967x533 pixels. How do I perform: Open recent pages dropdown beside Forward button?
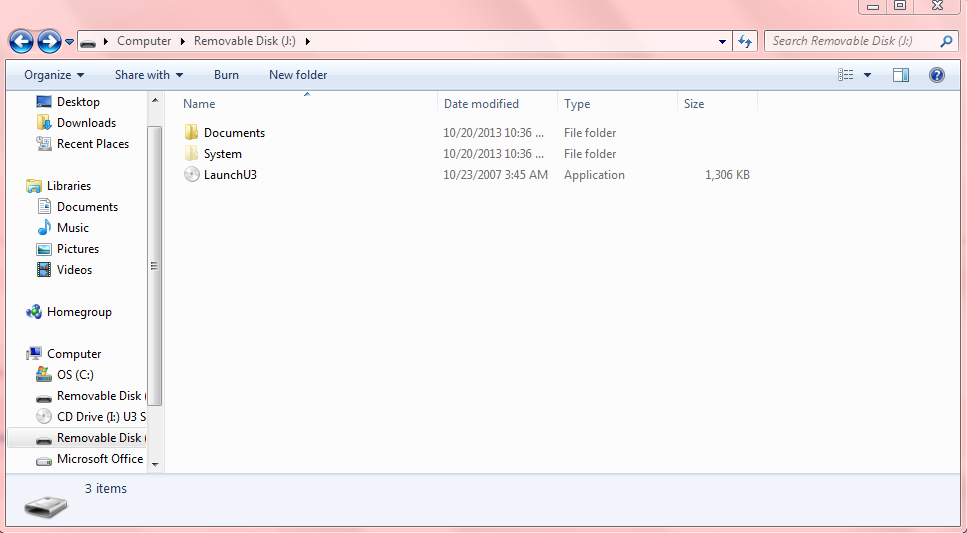point(70,42)
